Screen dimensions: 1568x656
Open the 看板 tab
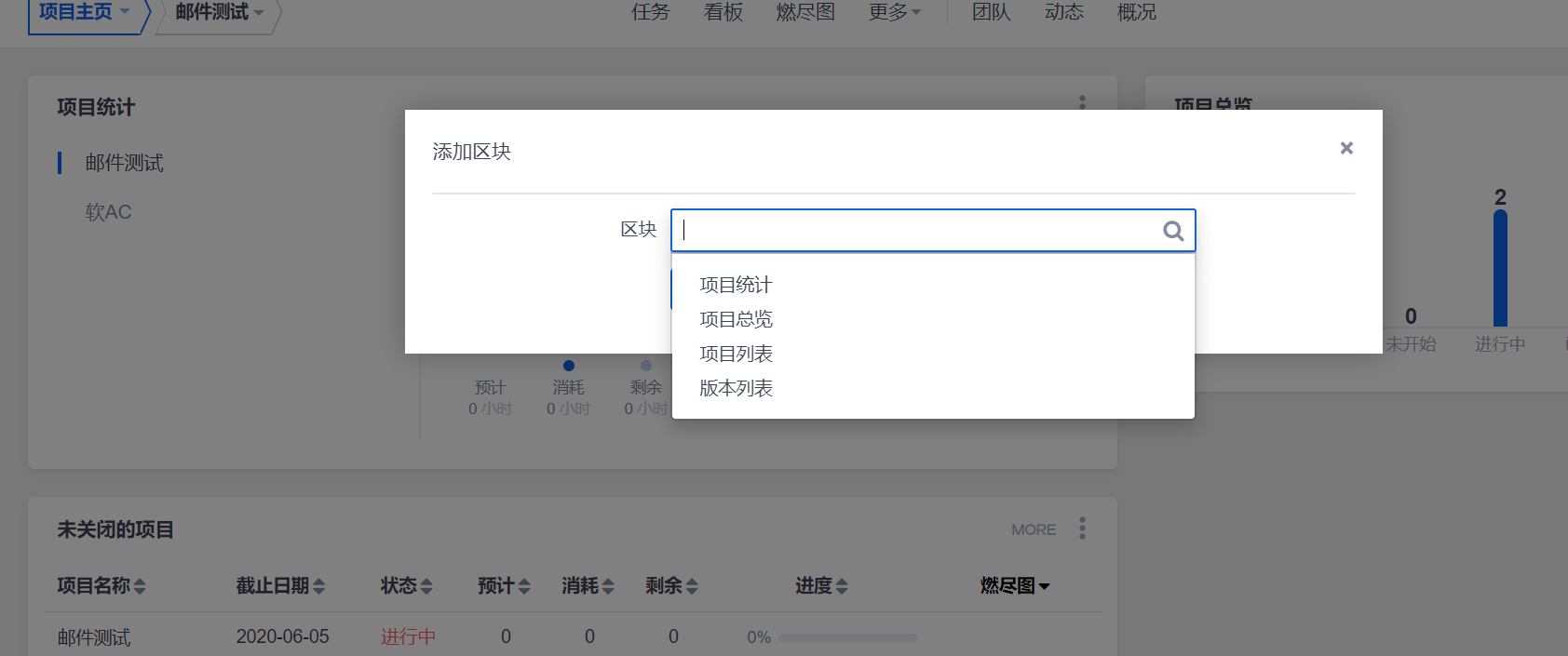723,12
